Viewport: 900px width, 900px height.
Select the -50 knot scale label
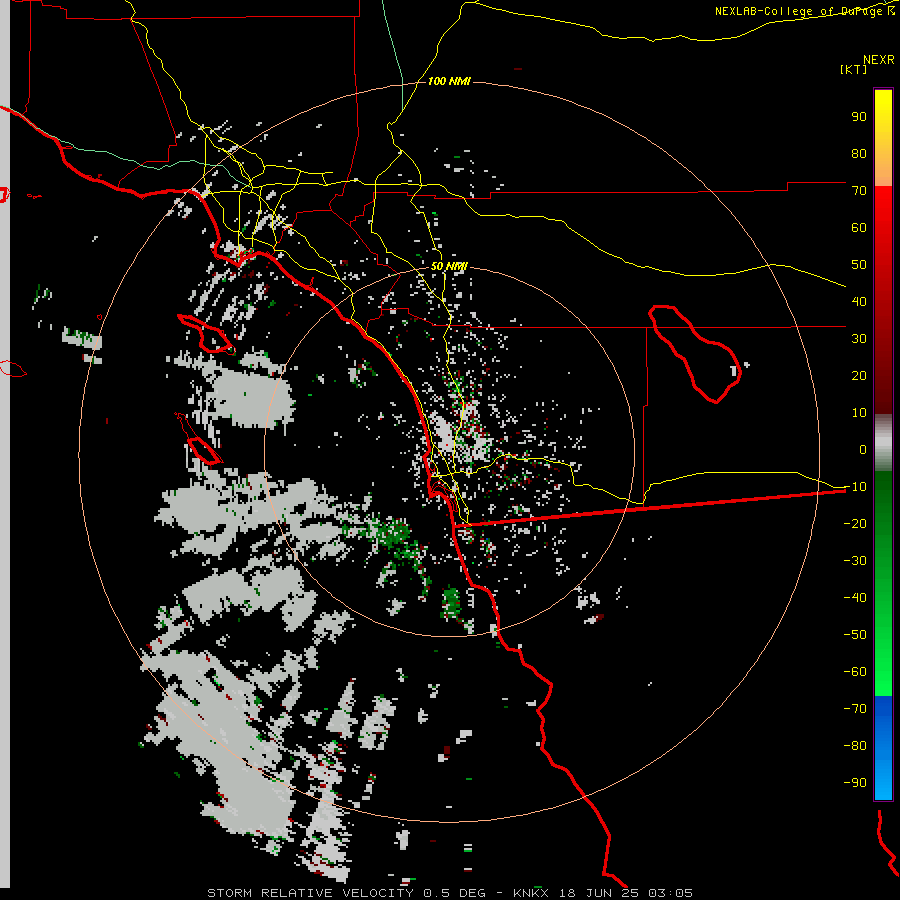[855, 635]
